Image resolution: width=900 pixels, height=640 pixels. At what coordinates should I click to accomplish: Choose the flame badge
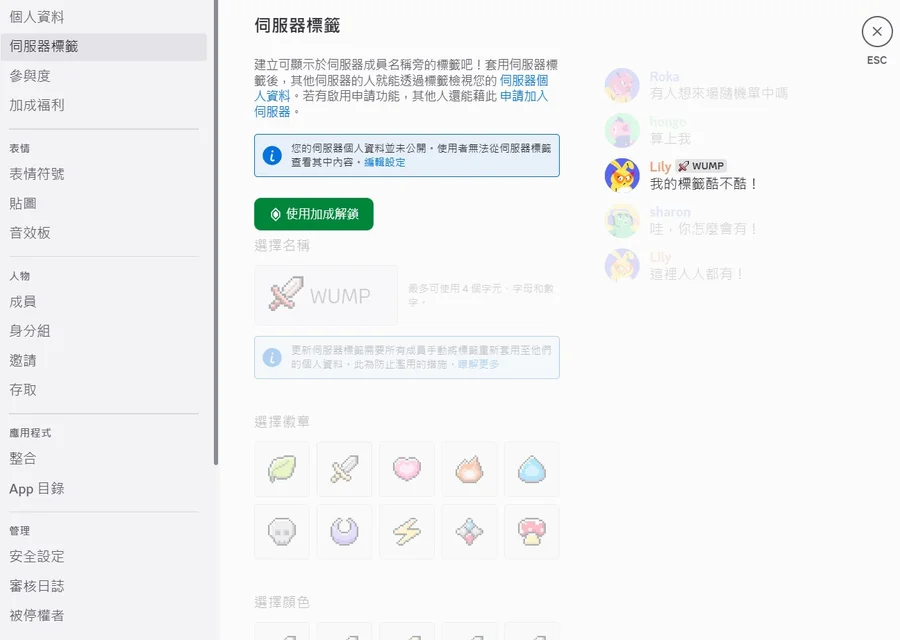(470, 469)
